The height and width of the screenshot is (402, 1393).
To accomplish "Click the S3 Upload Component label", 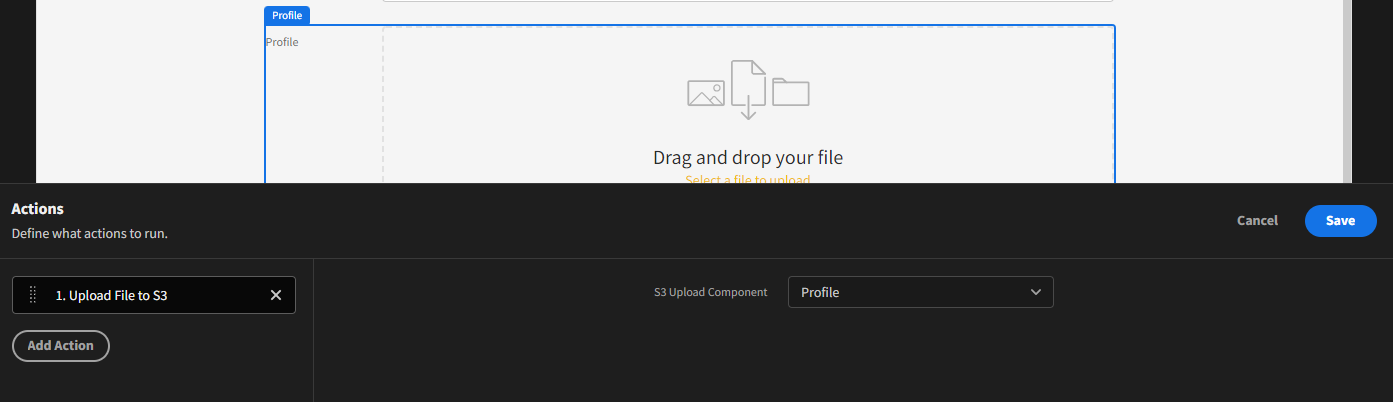I will 711,292.
